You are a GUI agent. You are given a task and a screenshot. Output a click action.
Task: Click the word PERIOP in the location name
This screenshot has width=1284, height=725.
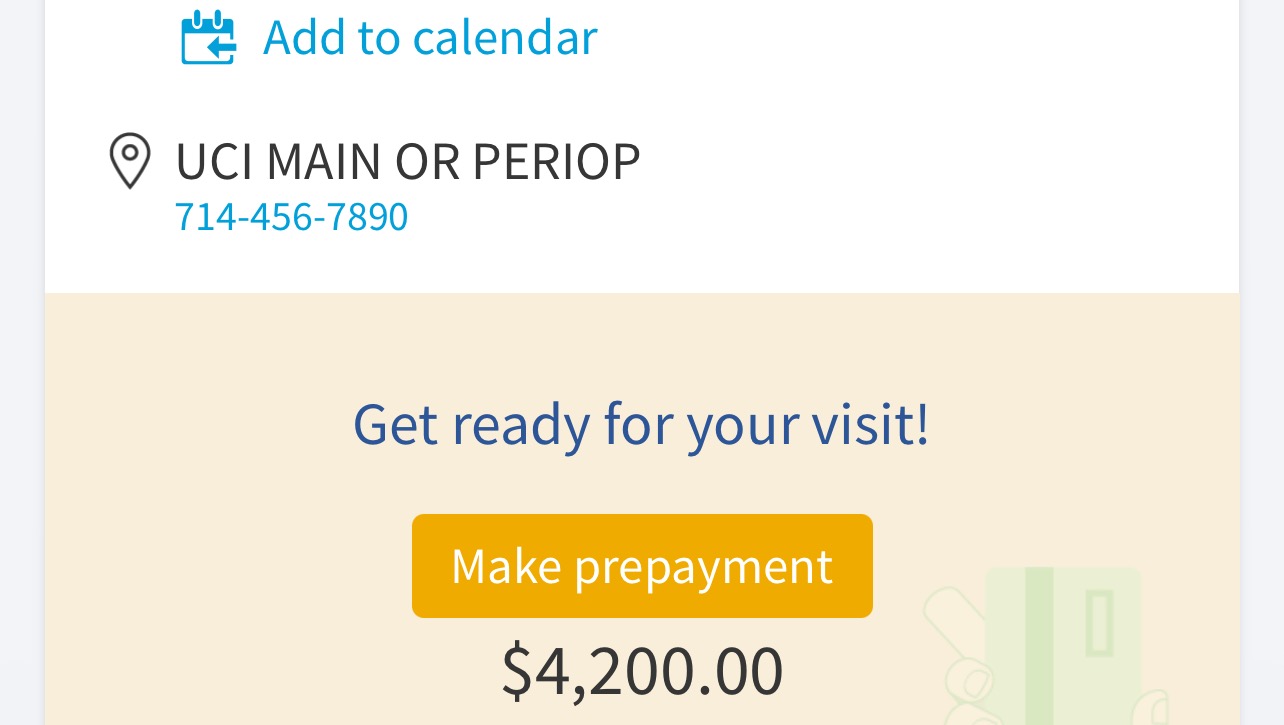click(x=556, y=161)
